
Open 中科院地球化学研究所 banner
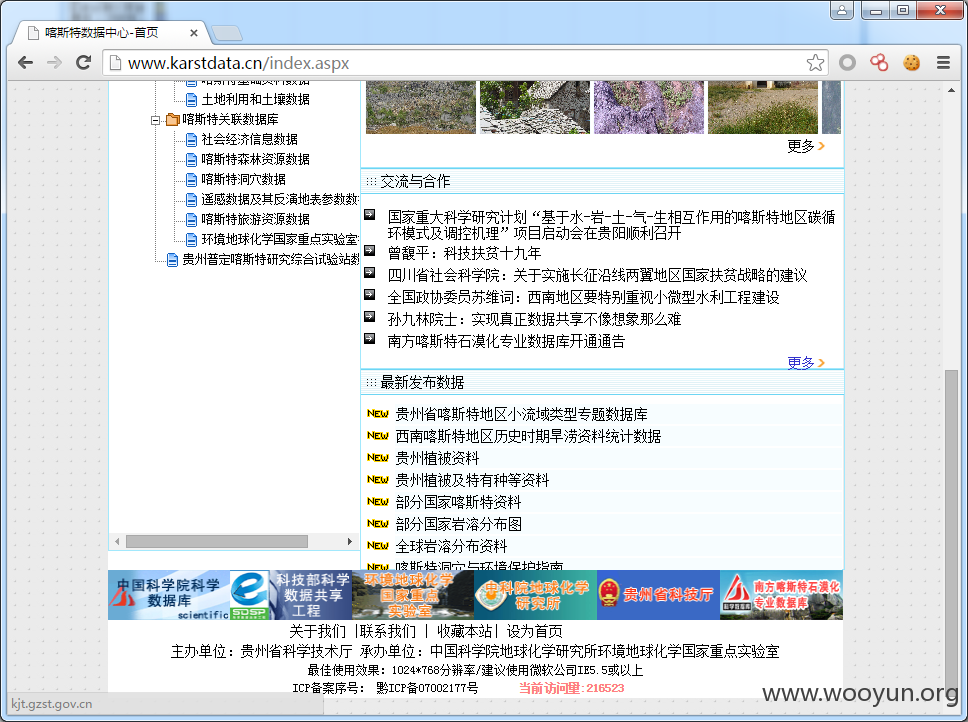535,595
